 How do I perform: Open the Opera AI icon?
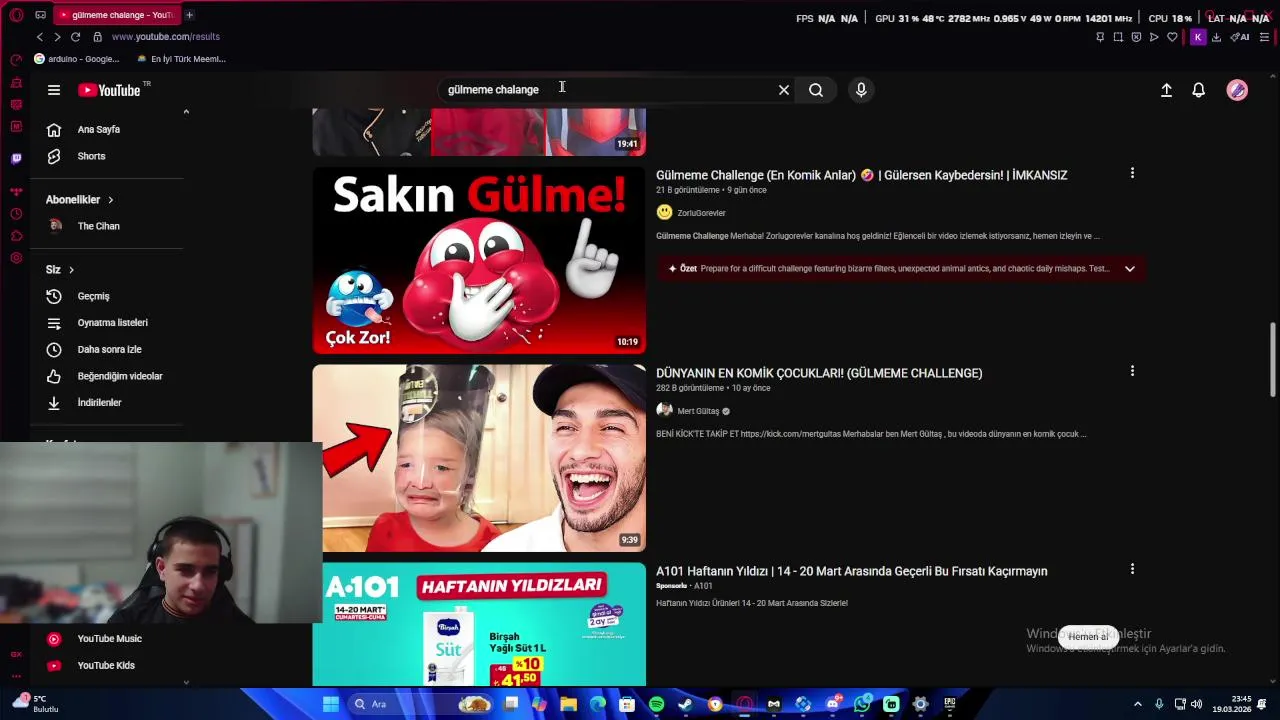[x=1240, y=37]
